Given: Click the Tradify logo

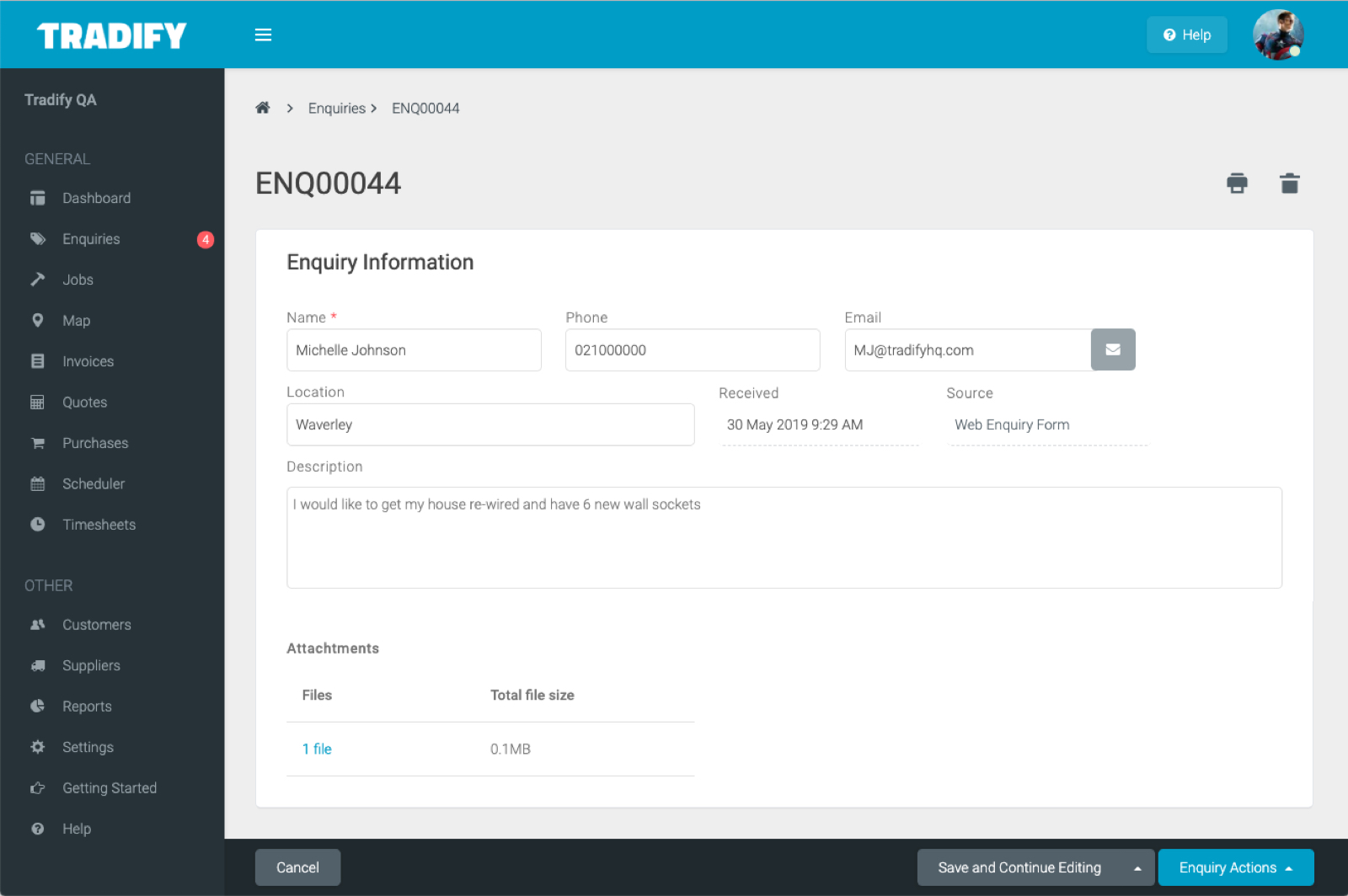Looking at the screenshot, I should (x=111, y=35).
